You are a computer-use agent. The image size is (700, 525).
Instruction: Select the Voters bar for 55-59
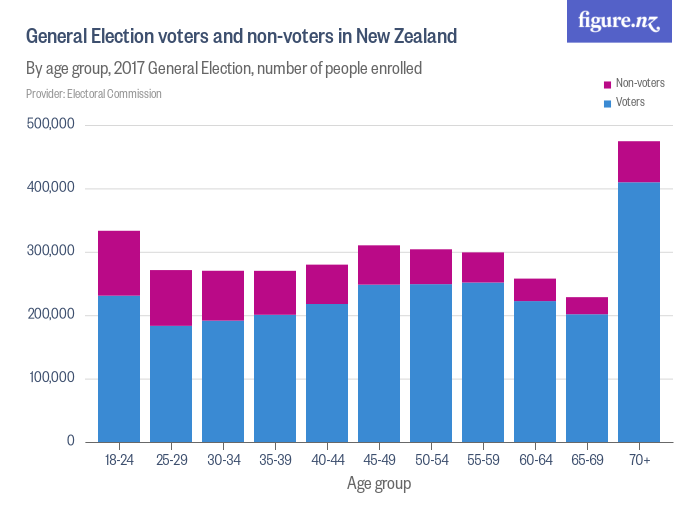pos(483,361)
